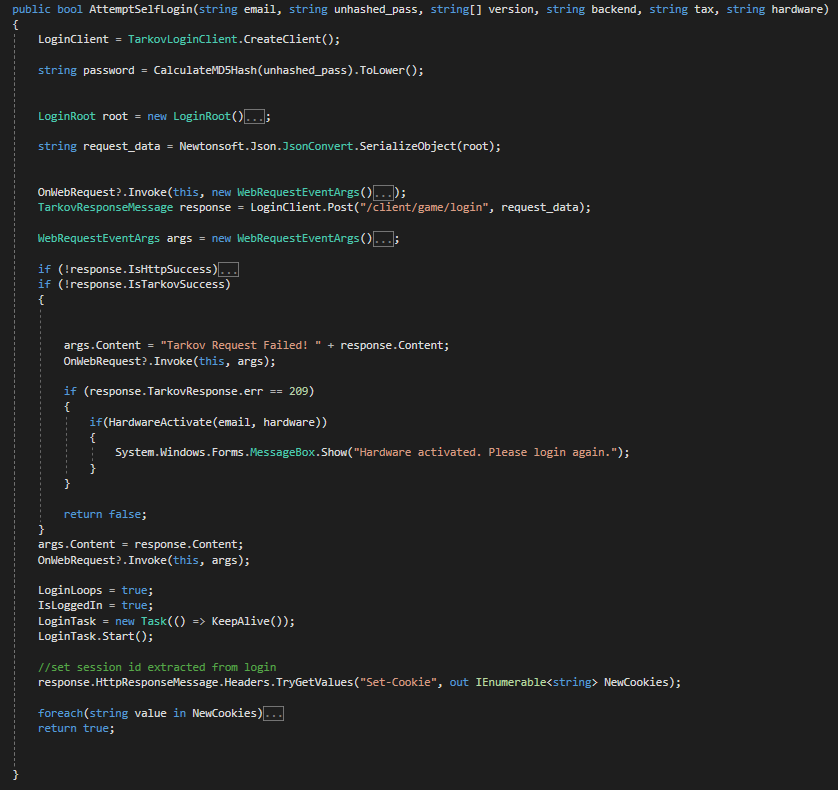Click the backend parameter in signature
The height and width of the screenshot is (790, 838).
click(614, 9)
